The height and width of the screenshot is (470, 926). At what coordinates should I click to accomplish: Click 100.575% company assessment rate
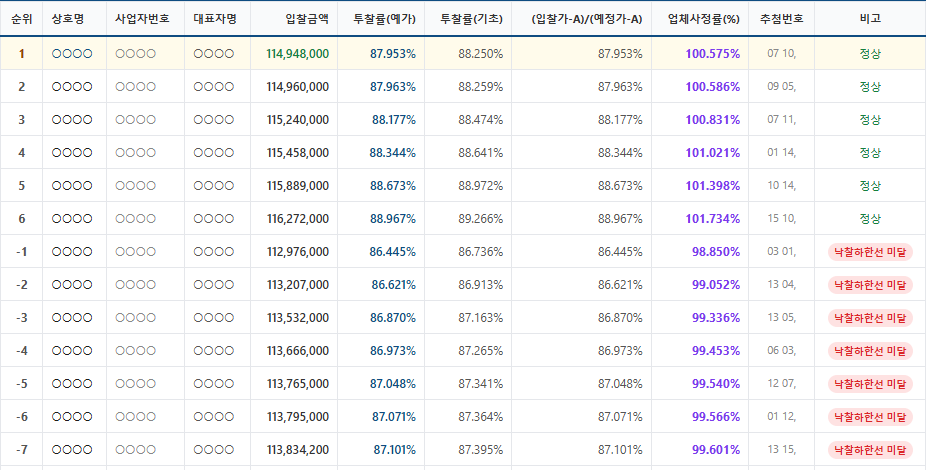(x=712, y=54)
